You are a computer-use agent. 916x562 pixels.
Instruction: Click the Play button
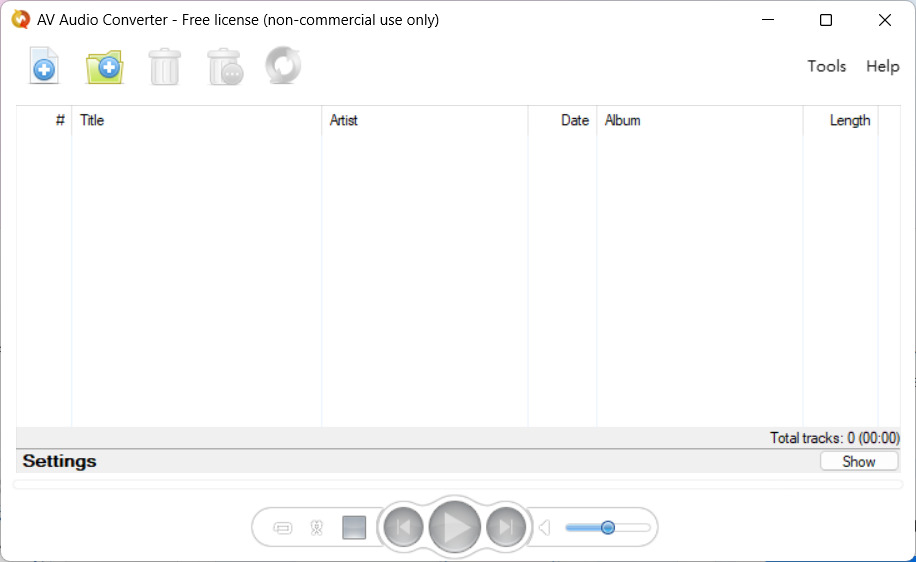[454, 527]
